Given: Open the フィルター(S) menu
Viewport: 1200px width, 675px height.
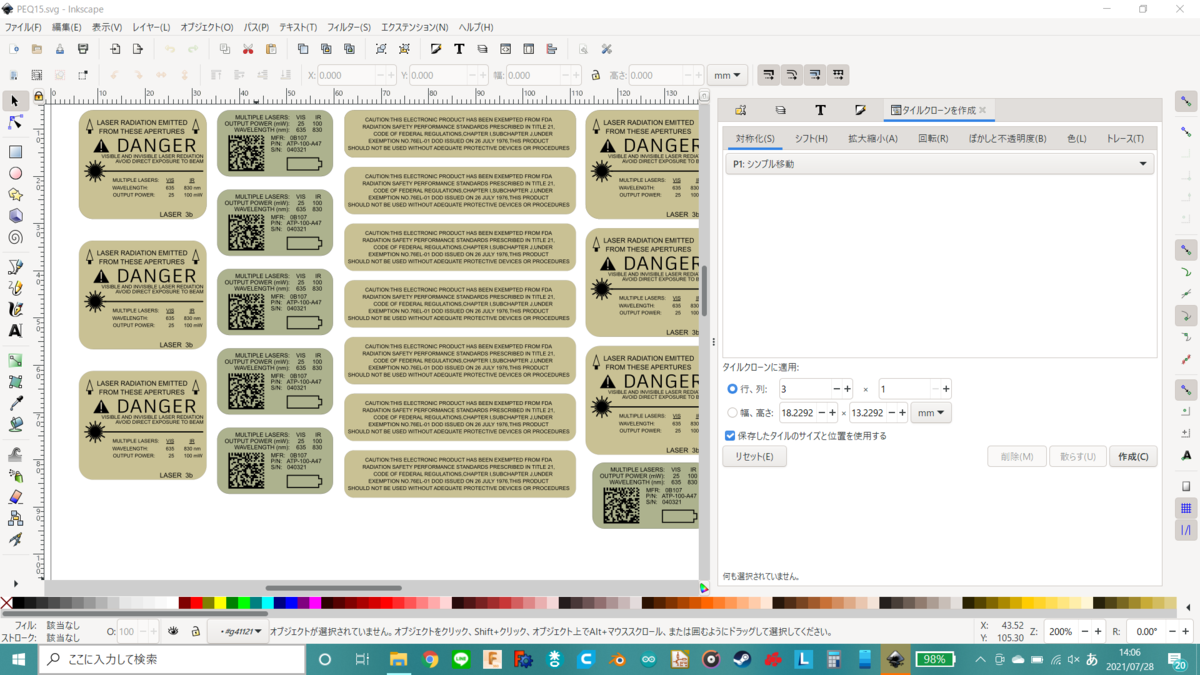Looking at the screenshot, I should coord(349,27).
